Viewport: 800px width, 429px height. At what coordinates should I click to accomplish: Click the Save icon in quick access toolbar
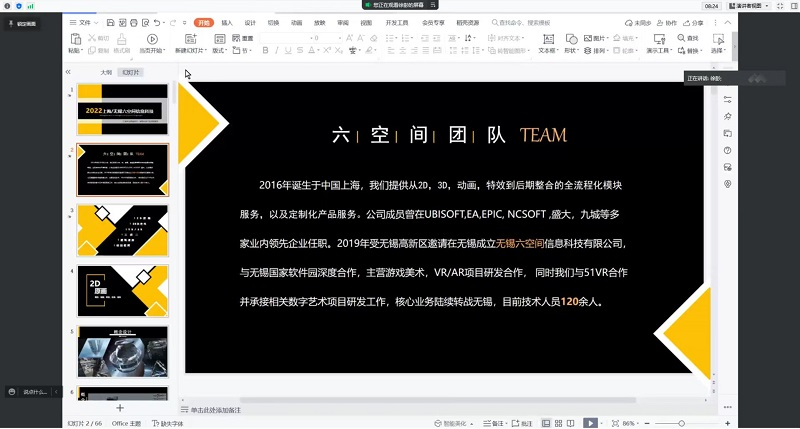coord(109,21)
